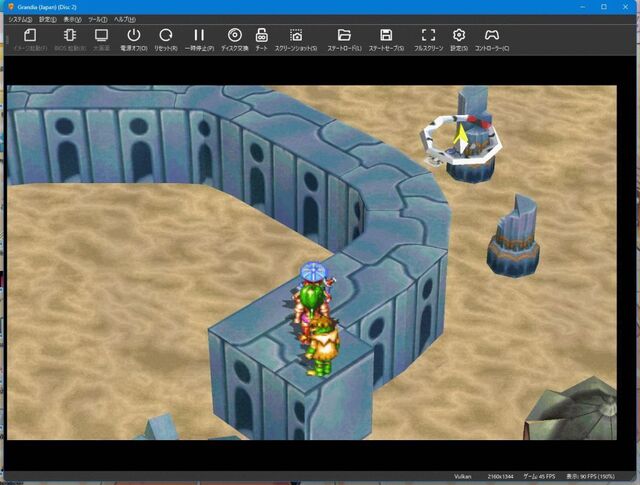Click the Vulkan renderer status text
Screen dimensions: 640x485
pos(462,476)
